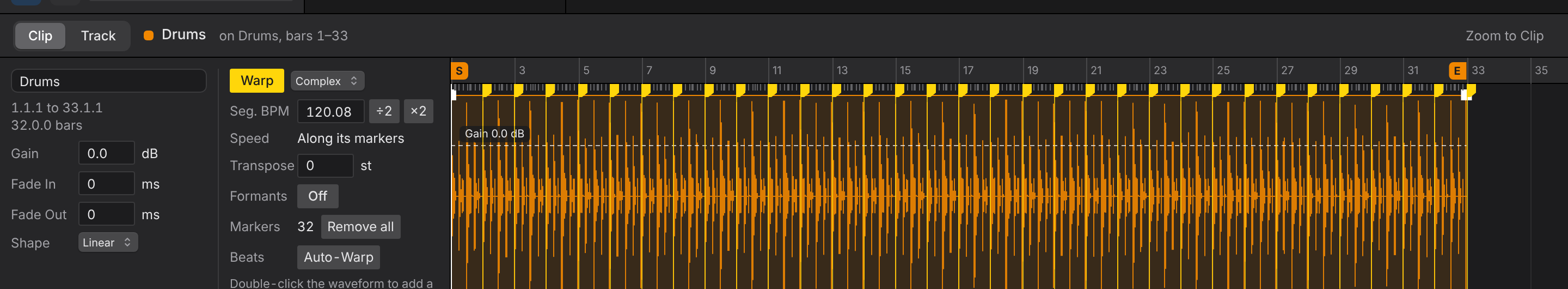Toggle Formants Off button
This screenshot has height=289, width=1568.
317,196
